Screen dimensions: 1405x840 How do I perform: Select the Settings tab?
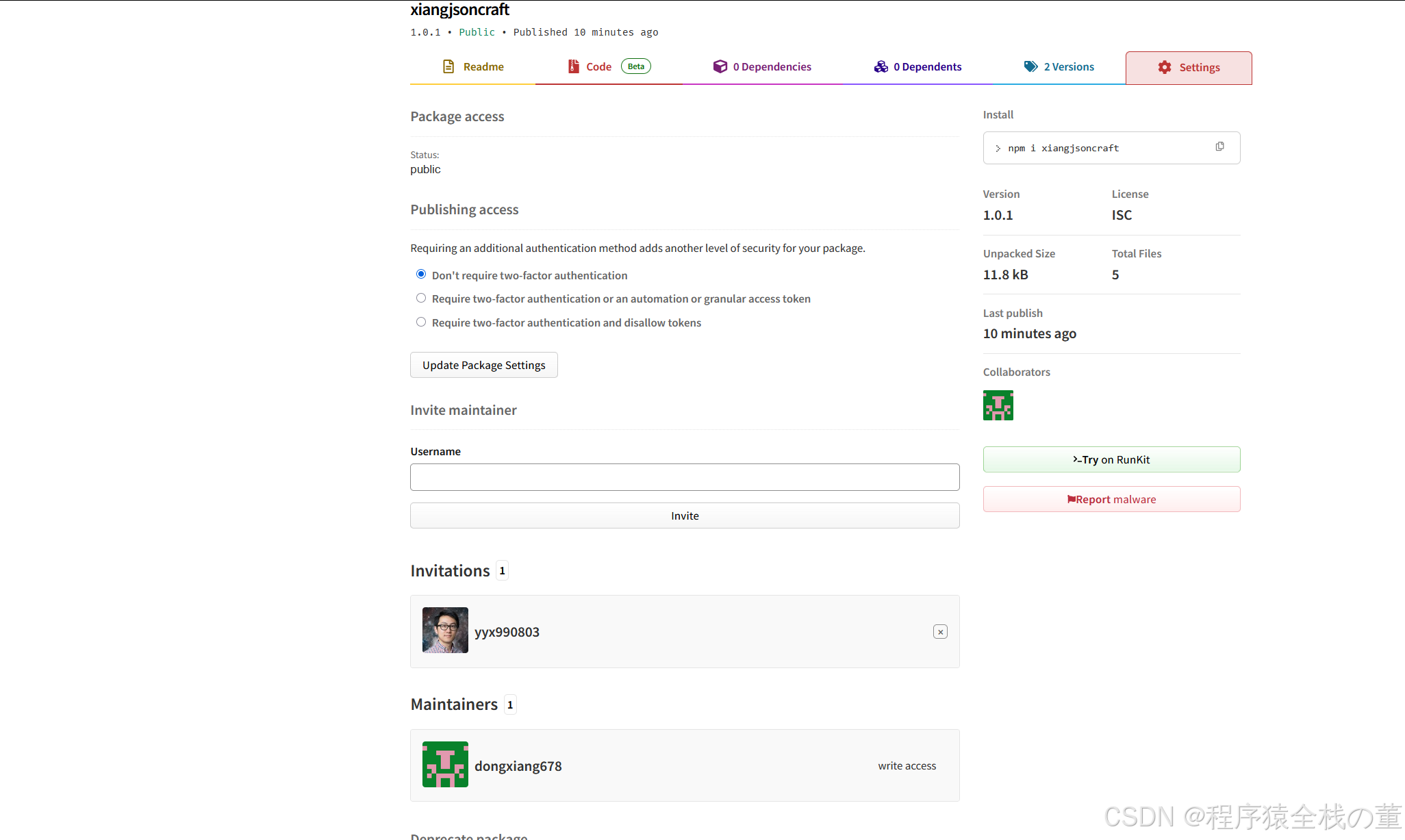[x=1189, y=68]
